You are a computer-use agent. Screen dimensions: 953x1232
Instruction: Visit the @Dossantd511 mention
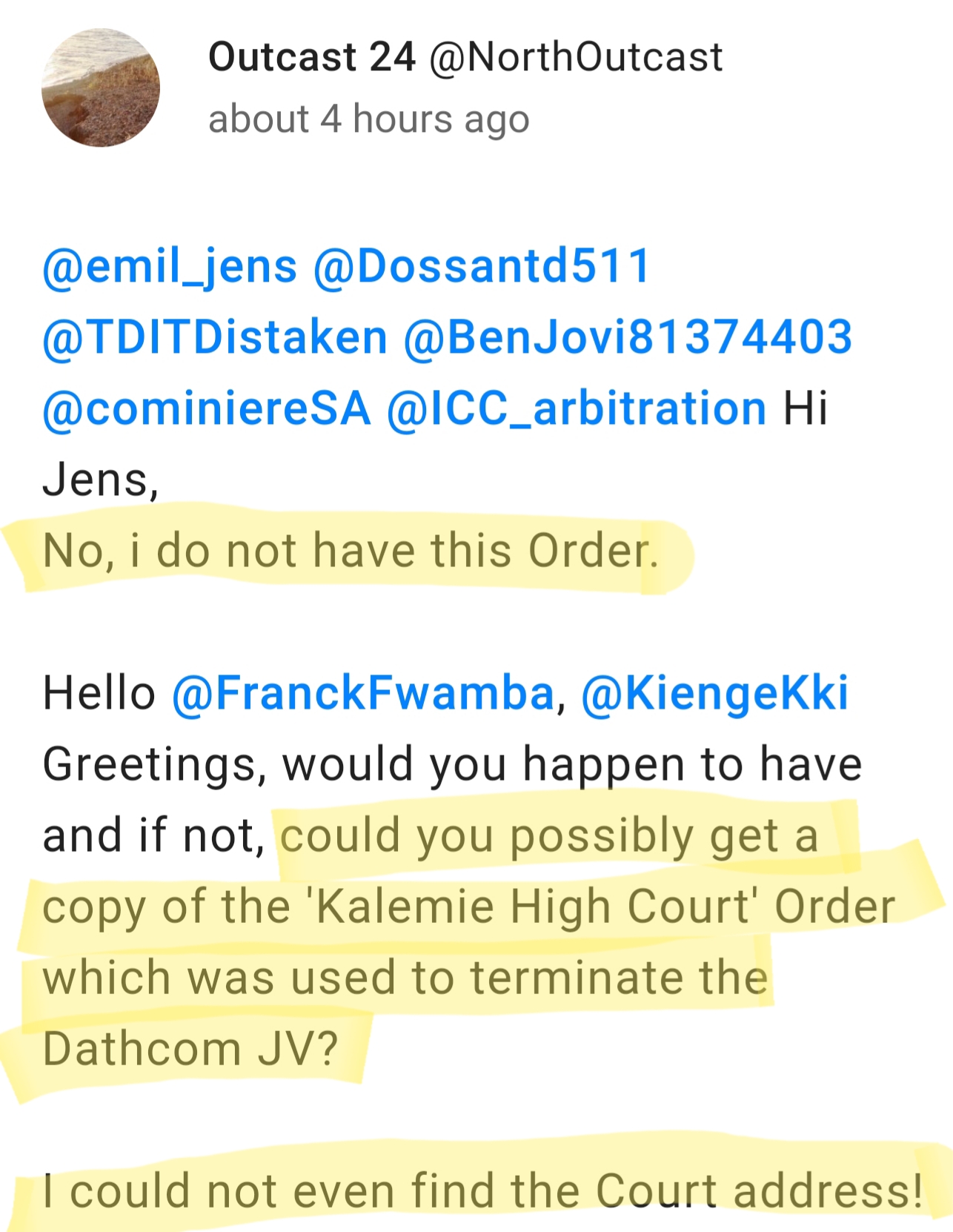(x=482, y=266)
